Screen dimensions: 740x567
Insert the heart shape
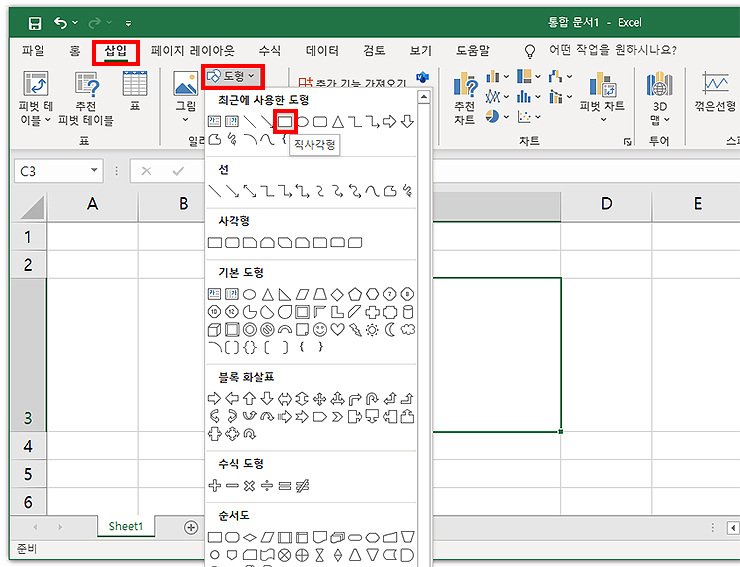(x=337, y=330)
